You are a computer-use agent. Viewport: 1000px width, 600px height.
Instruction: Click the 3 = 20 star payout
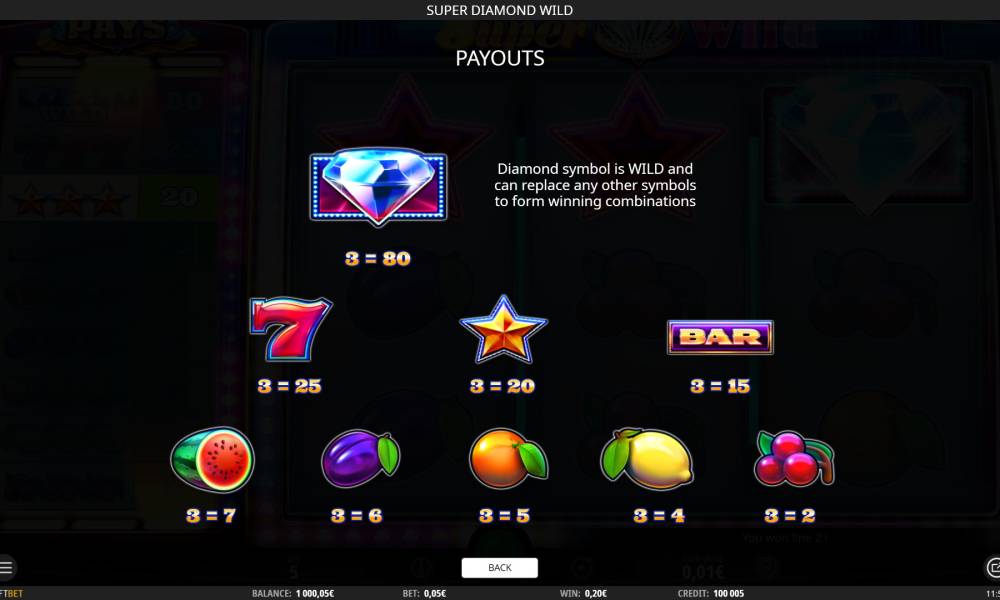(503, 386)
